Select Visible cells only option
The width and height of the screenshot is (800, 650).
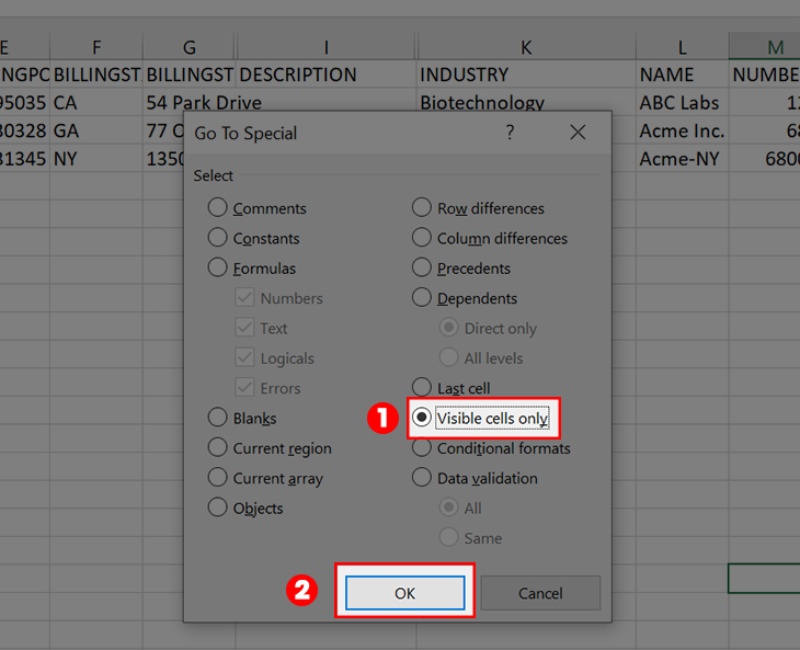[x=422, y=418]
